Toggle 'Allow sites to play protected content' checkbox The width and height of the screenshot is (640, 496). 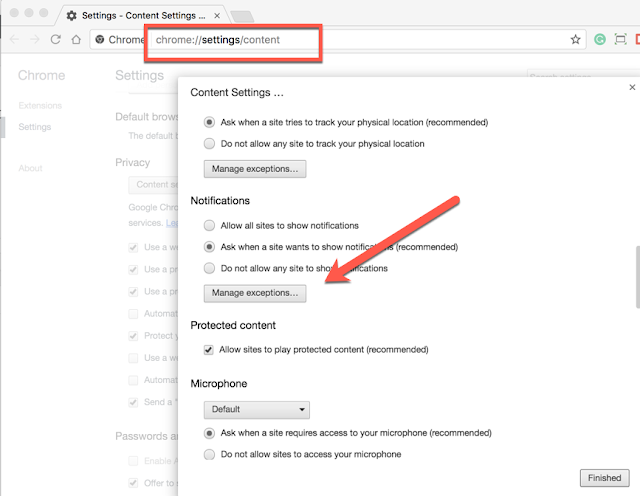[x=209, y=350]
